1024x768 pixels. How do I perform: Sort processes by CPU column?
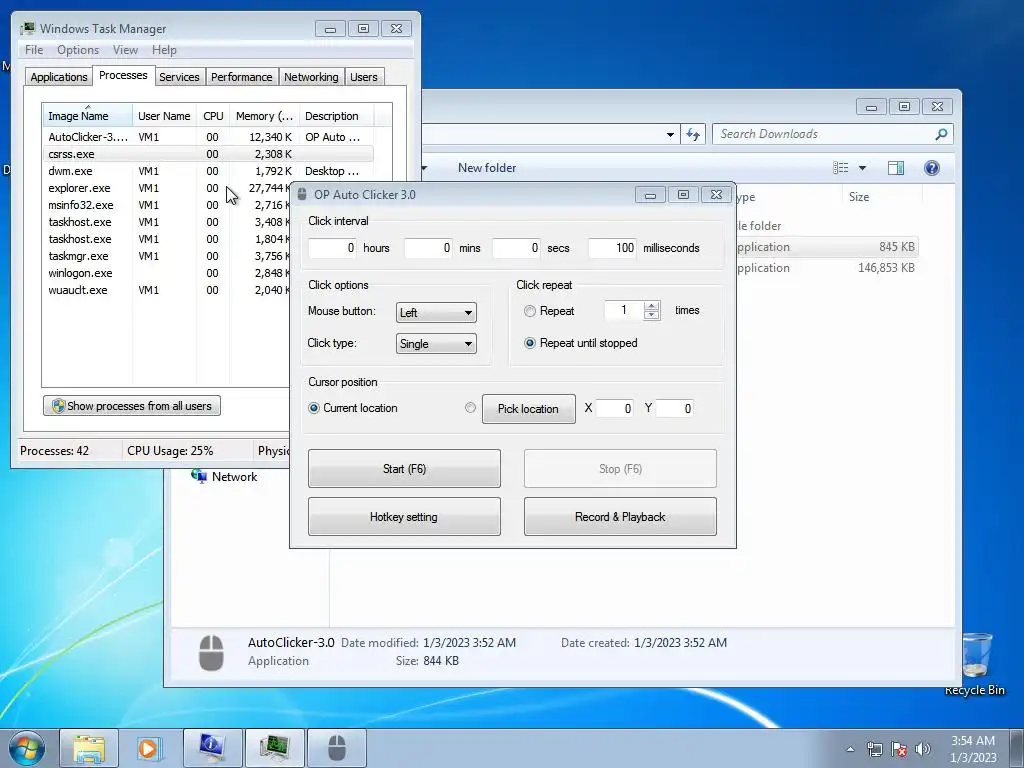click(x=213, y=116)
